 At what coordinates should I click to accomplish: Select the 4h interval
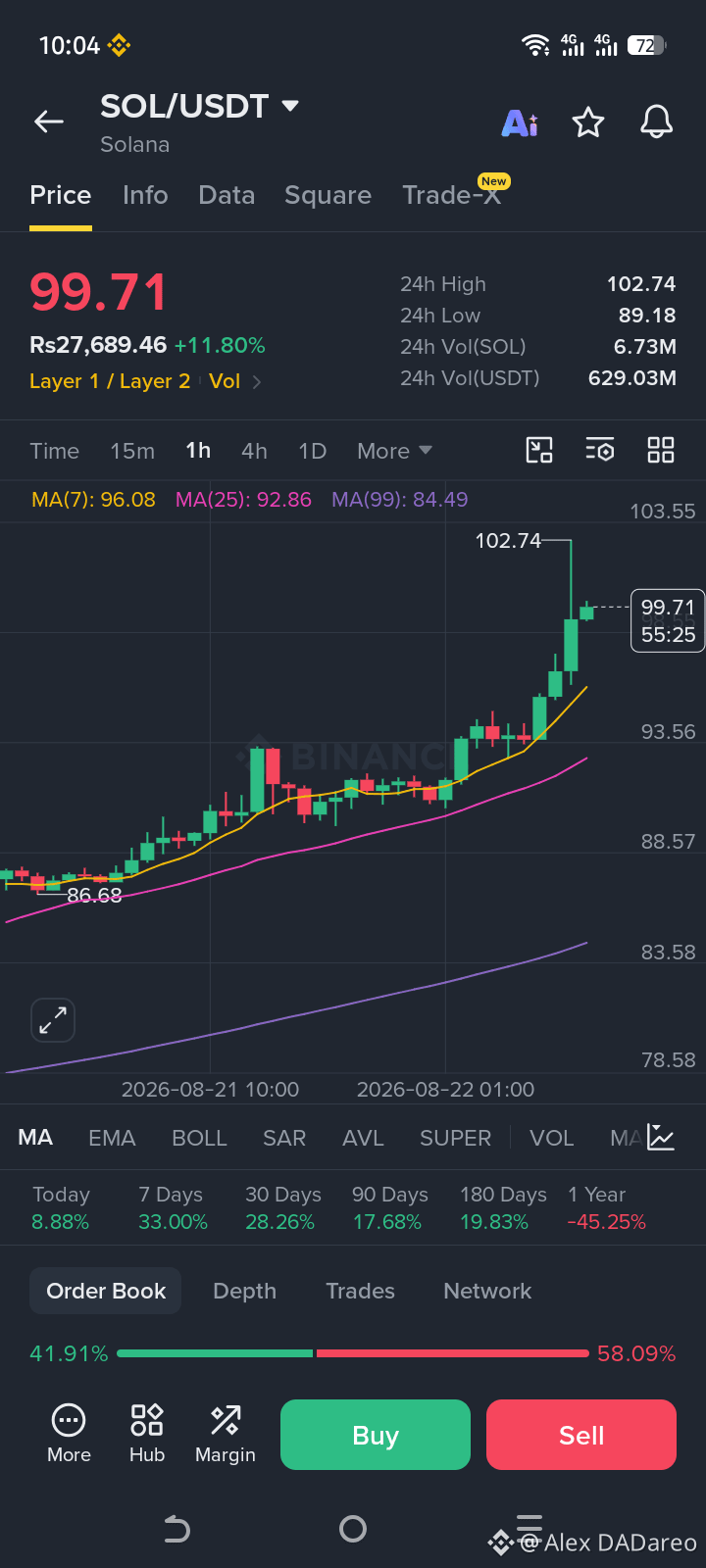[254, 451]
